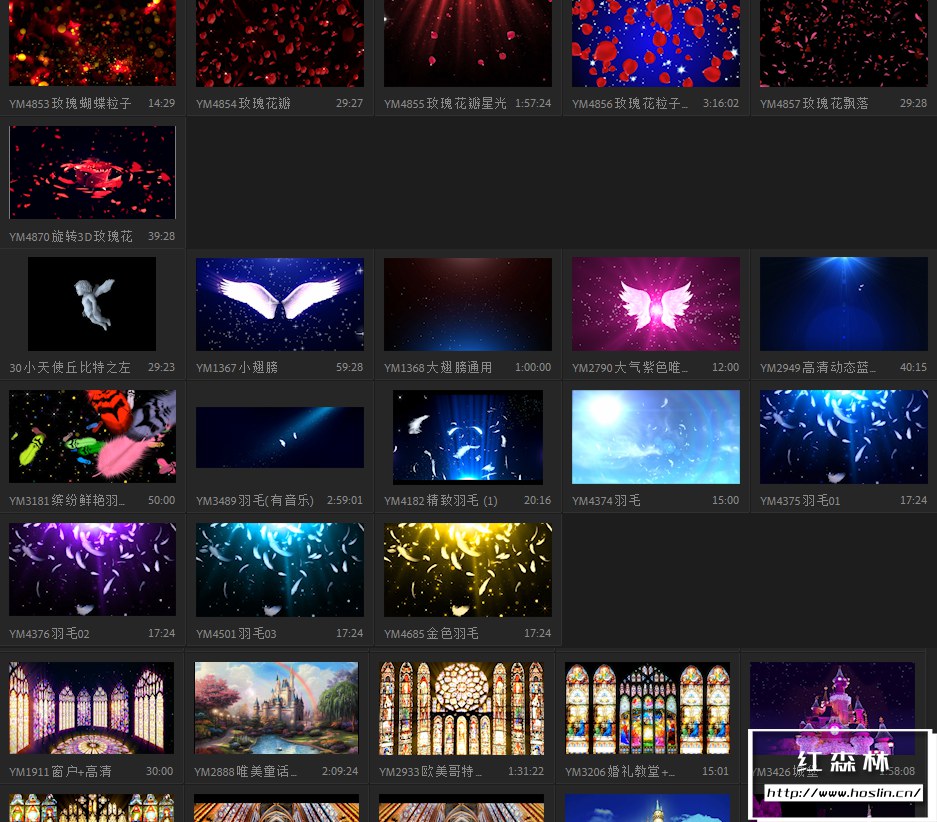Click the label text YM4375 羽毛01
937x822 pixels.
[800, 501]
